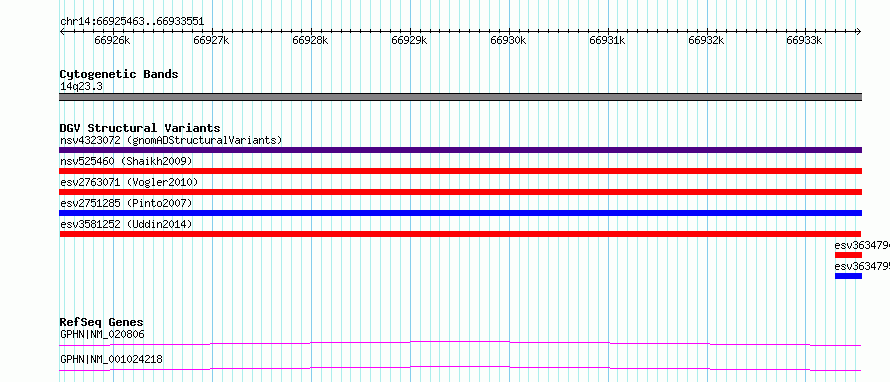This screenshot has width=890, height=382.
Task: Click the nsv4323072 gnomAD purple variant bar
Action: coord(460,150)
